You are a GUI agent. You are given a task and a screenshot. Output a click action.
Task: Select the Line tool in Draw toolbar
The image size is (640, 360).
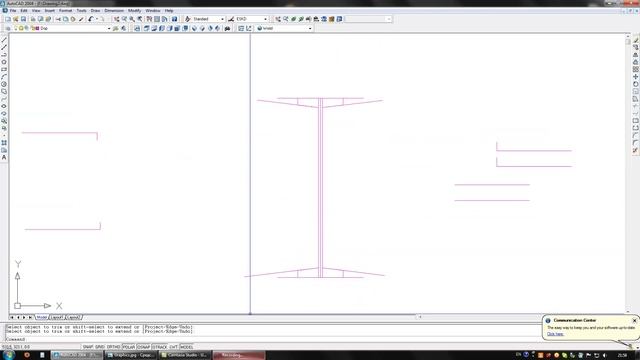4,40
